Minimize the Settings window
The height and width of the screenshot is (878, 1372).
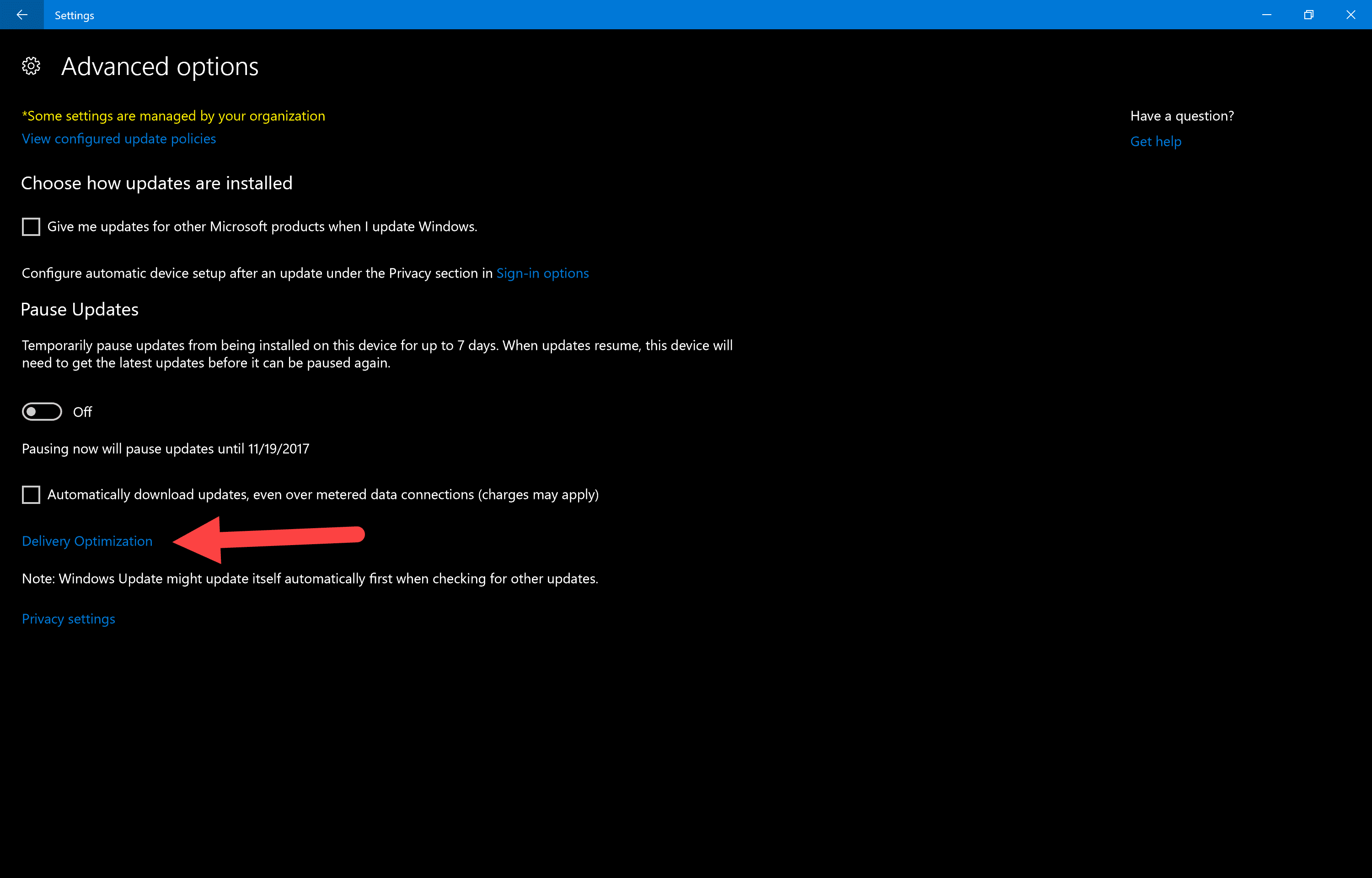[x=1266, y=15]
